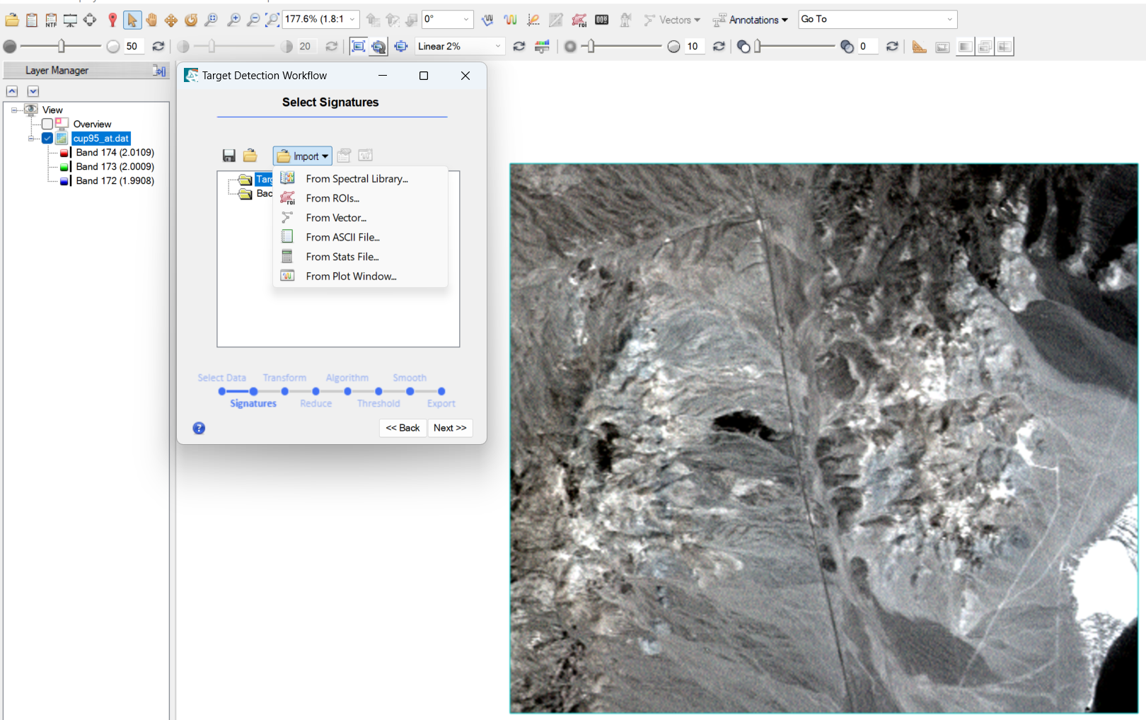
Task: Open a signature file via the folder icon
Action: point(249,155)
